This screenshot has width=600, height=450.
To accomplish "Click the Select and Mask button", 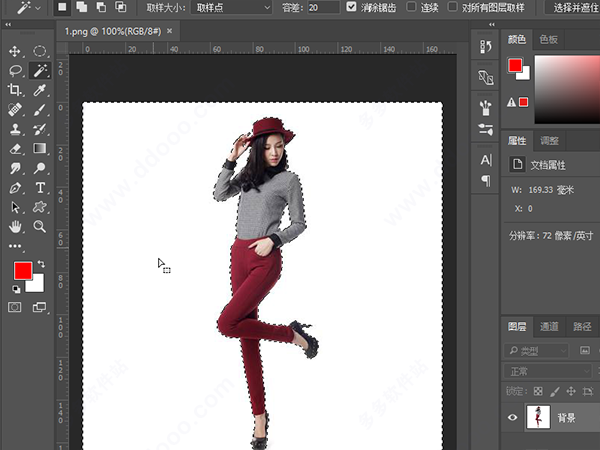I will click(x=574, y=7).
